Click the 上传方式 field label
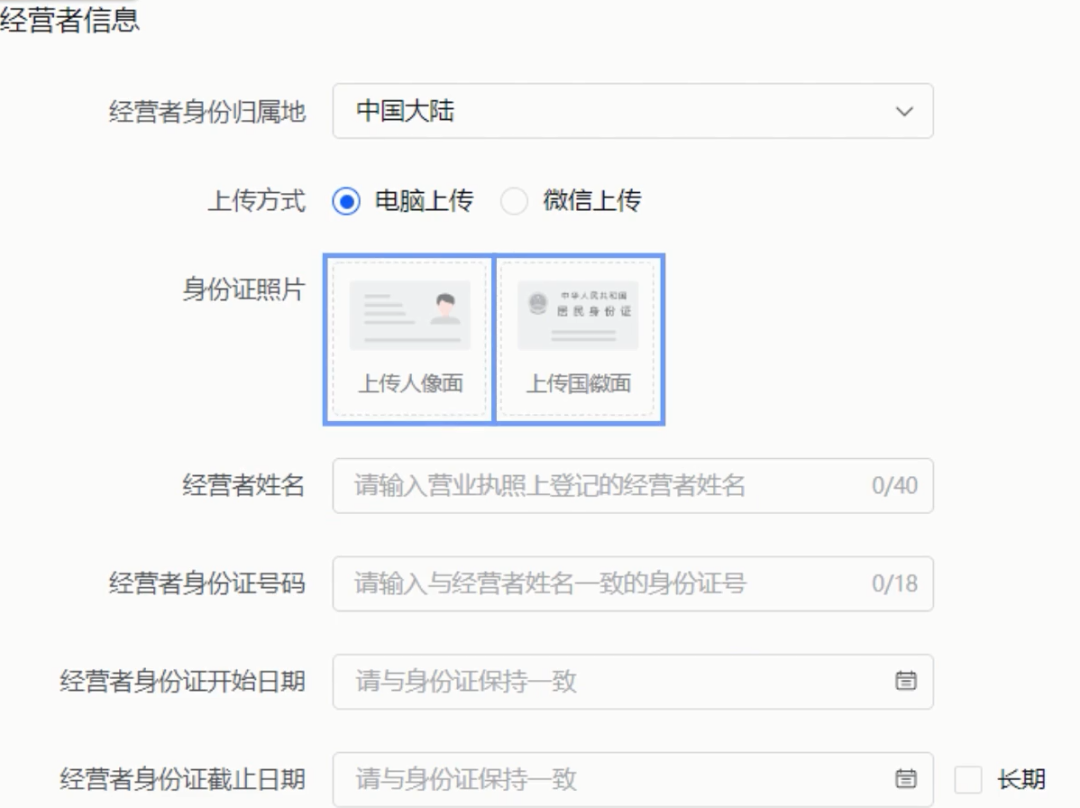This screenshot has width=1080, height=808. click(x=256, y=200)
